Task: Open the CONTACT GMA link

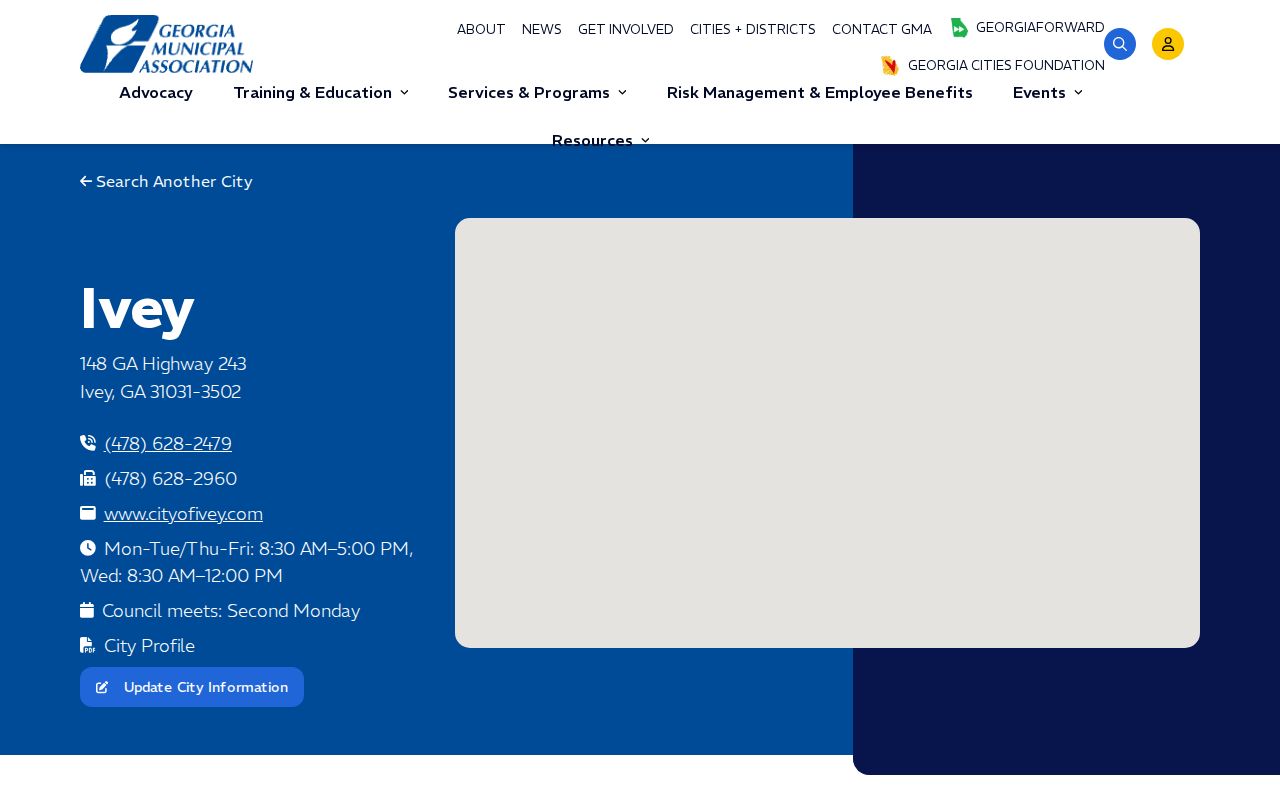Action: [x=882, y=30]
